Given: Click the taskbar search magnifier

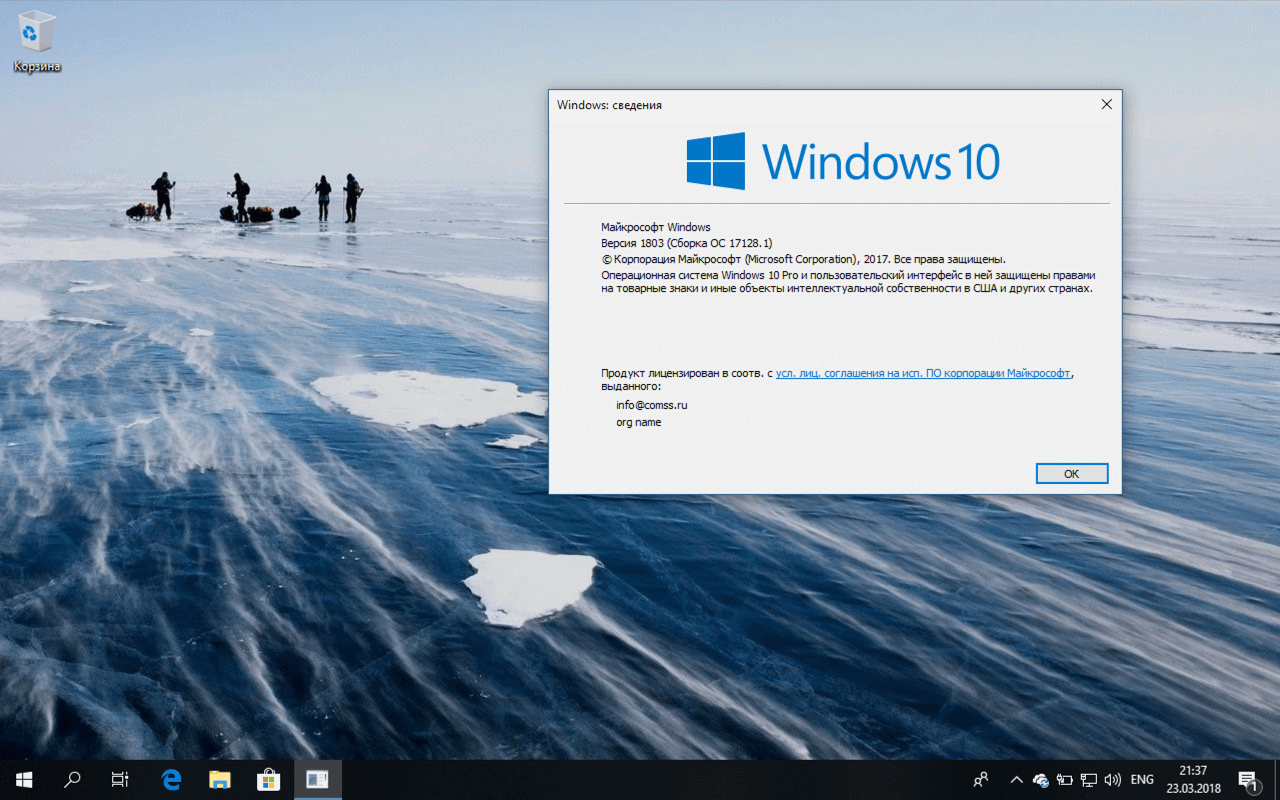Looking at the screenshot, I should (72, 780).
